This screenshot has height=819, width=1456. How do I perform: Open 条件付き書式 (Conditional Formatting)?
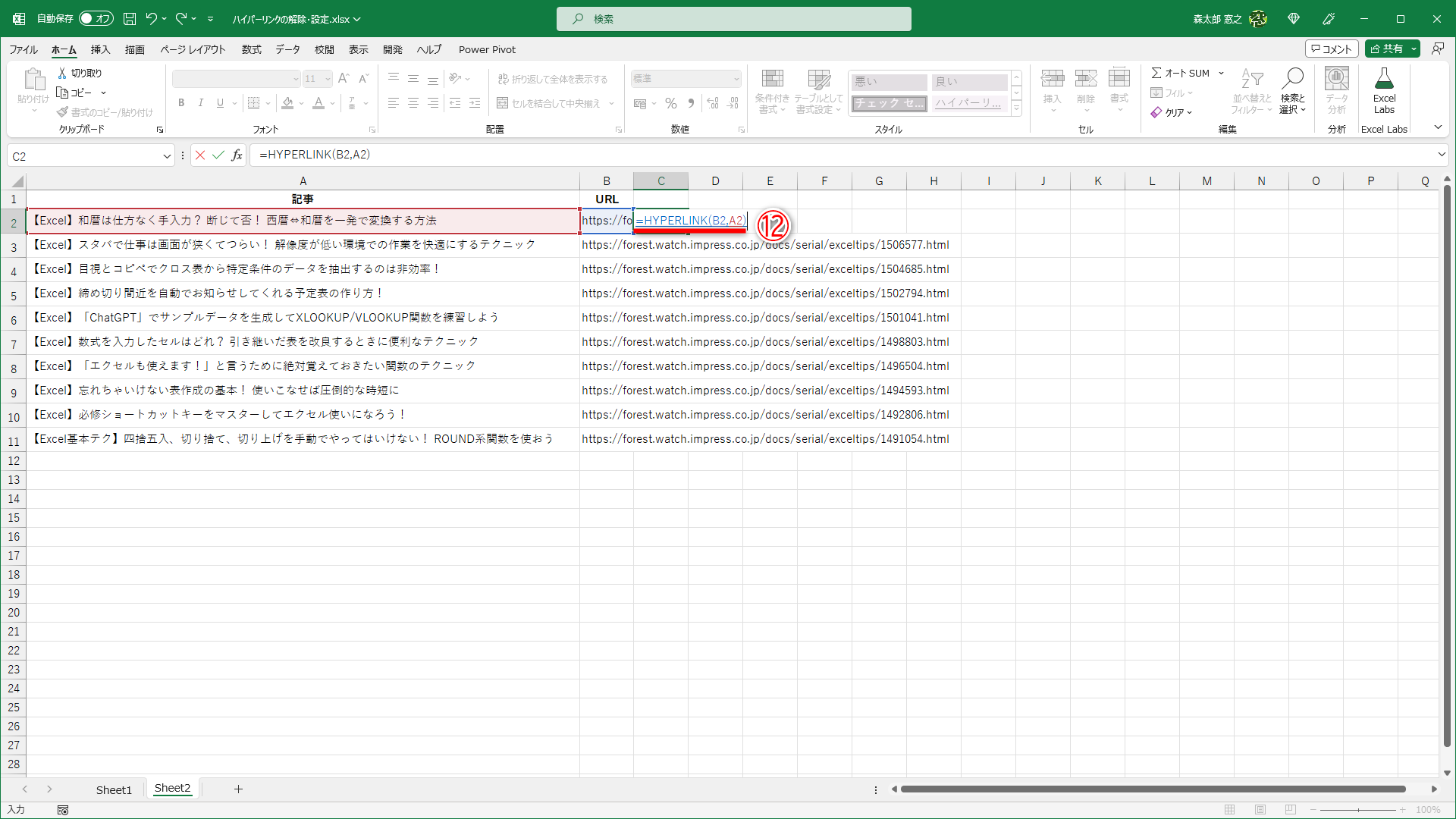tap(772, 91)
